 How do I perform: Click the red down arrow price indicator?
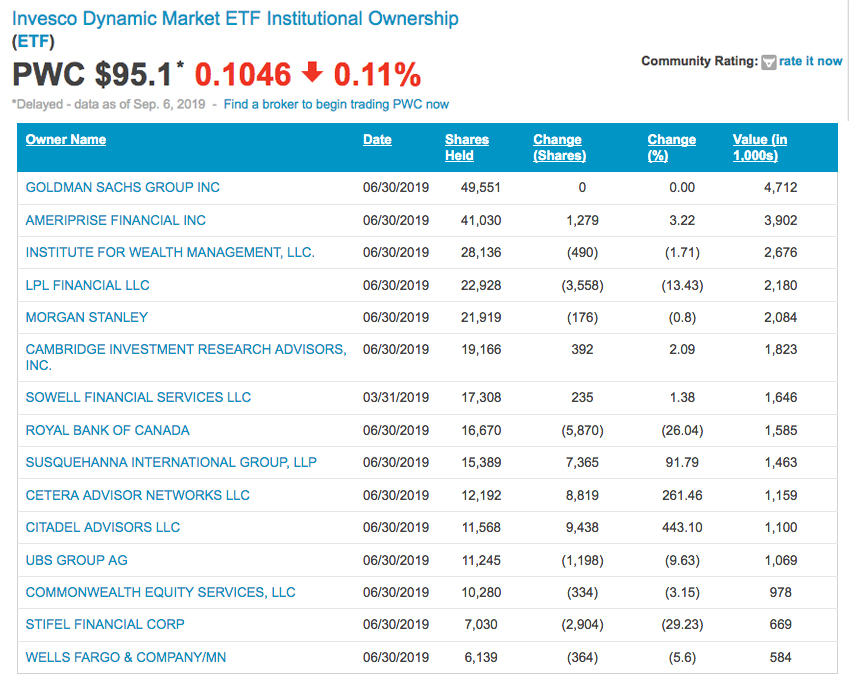point(312,72)
